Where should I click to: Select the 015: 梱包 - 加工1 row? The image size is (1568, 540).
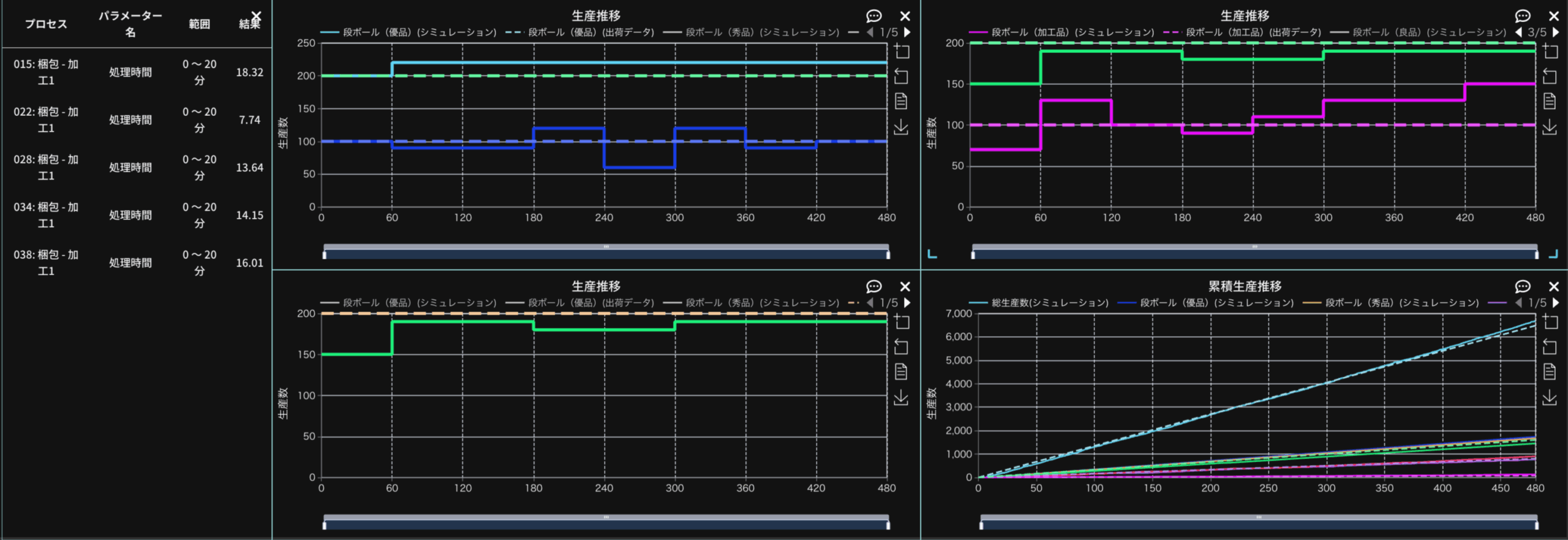click(46, 72)
